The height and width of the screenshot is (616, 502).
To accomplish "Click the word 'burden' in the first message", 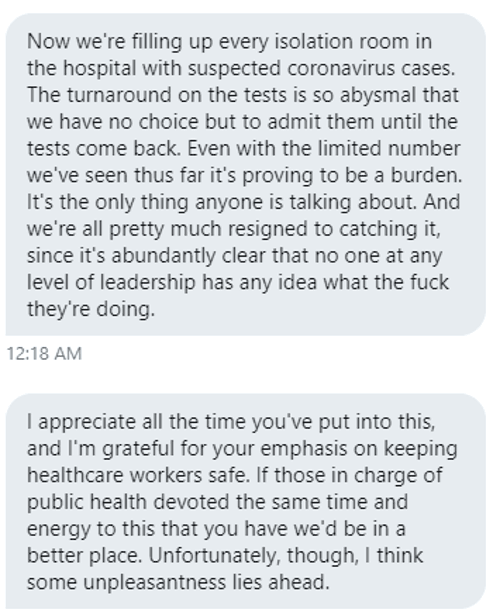I will pyautogui.click(x=424, y=175).
